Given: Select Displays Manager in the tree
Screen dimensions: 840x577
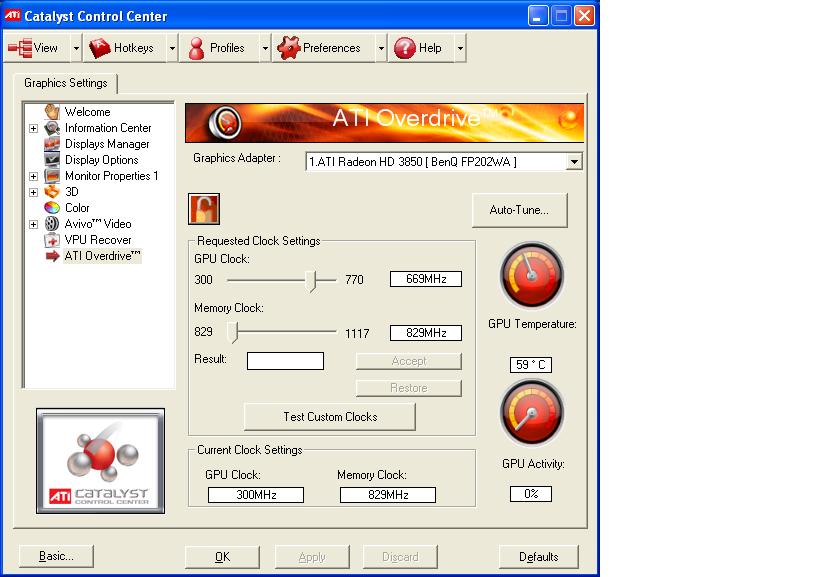Looking at the screenshot, I should click(107, 144).
